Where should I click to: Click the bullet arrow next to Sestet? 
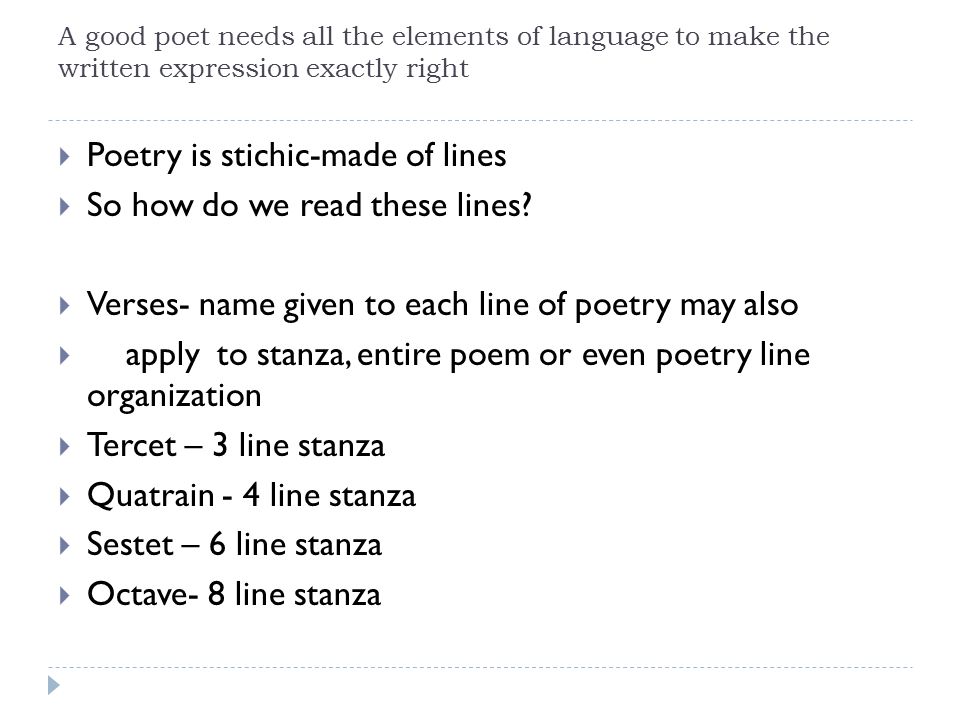pyautogui.click(x=64, y=546)
